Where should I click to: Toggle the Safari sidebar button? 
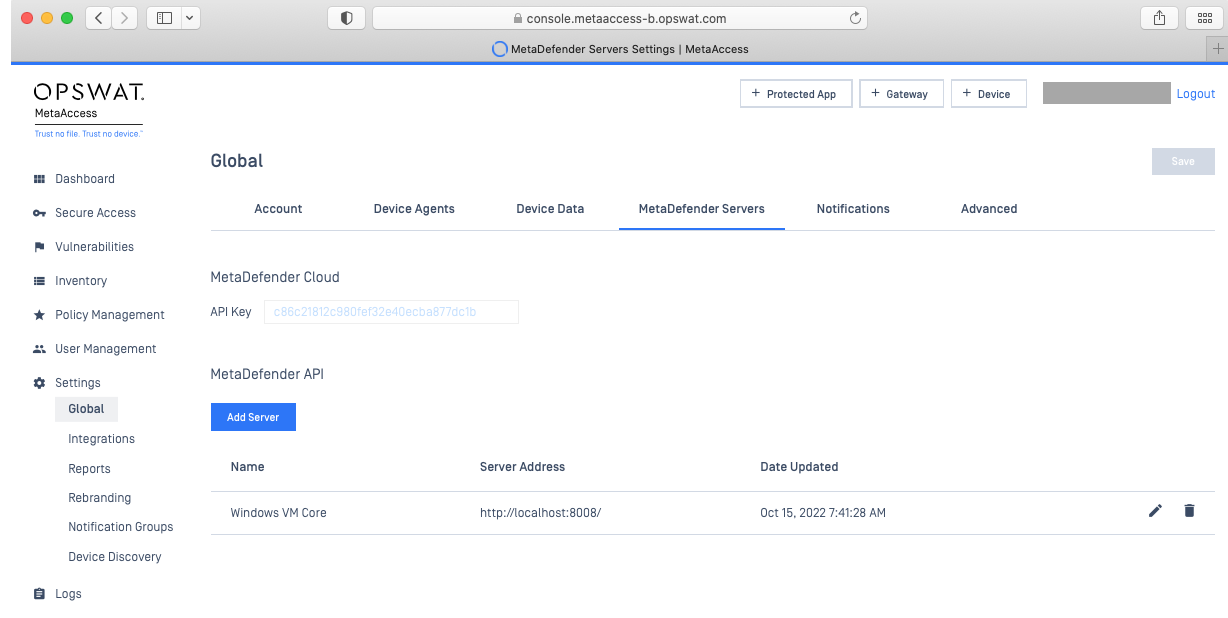click(x=164, y=18)
